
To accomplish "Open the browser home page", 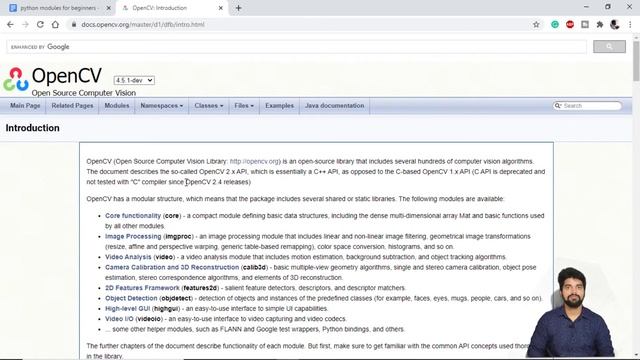I will (55, 24).
